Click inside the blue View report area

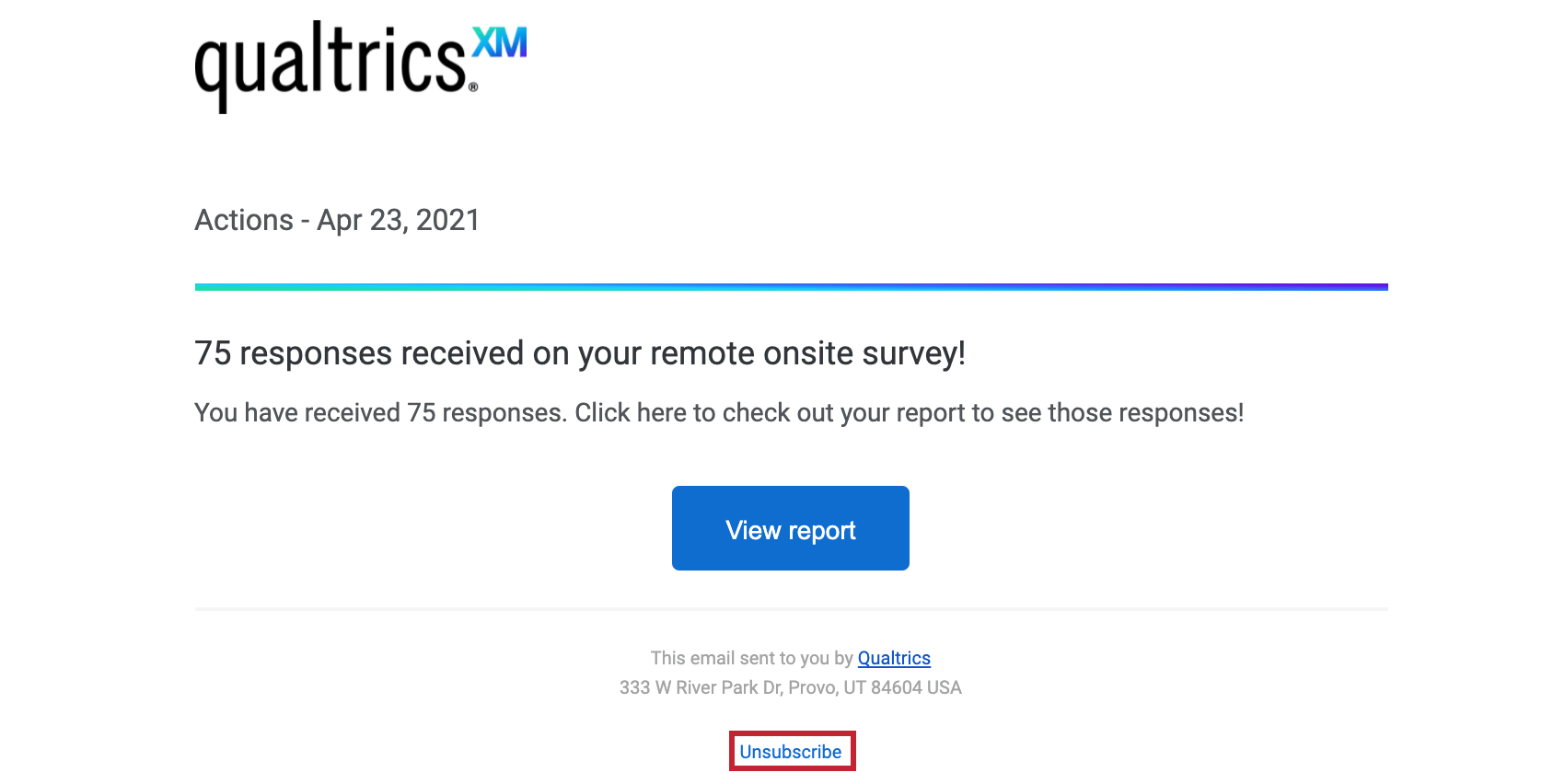790,528
